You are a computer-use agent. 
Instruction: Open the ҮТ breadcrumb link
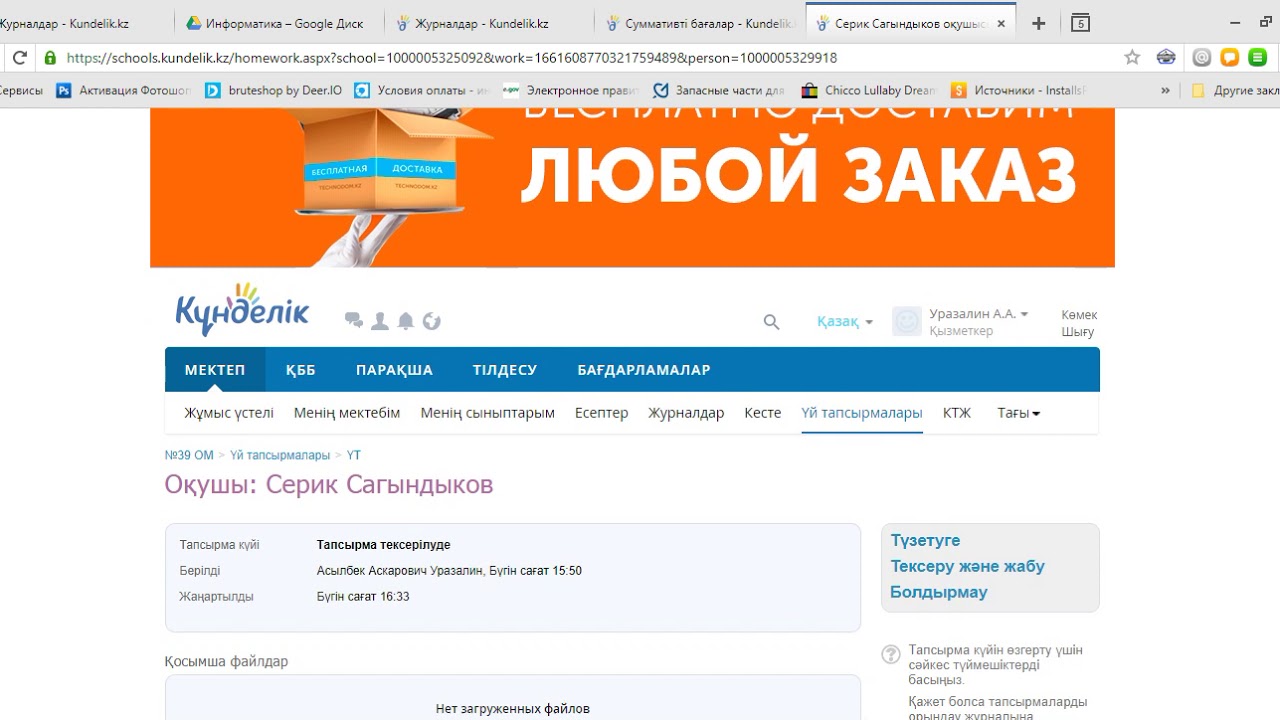coord(353,455)
